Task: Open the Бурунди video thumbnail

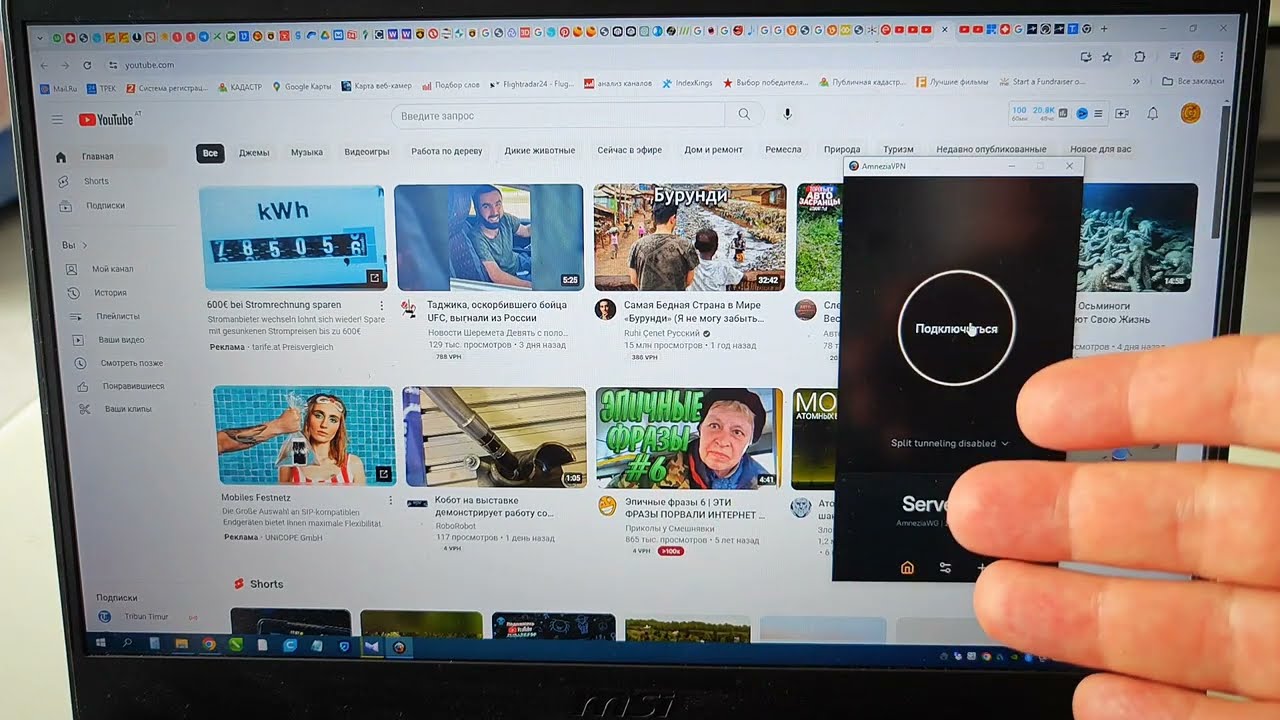Action: [690, 237]
